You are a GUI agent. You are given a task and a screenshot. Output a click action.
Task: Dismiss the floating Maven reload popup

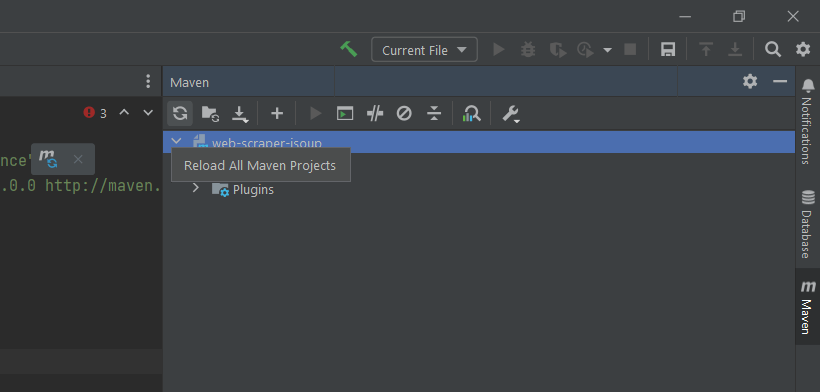click(x=78, y=159)
